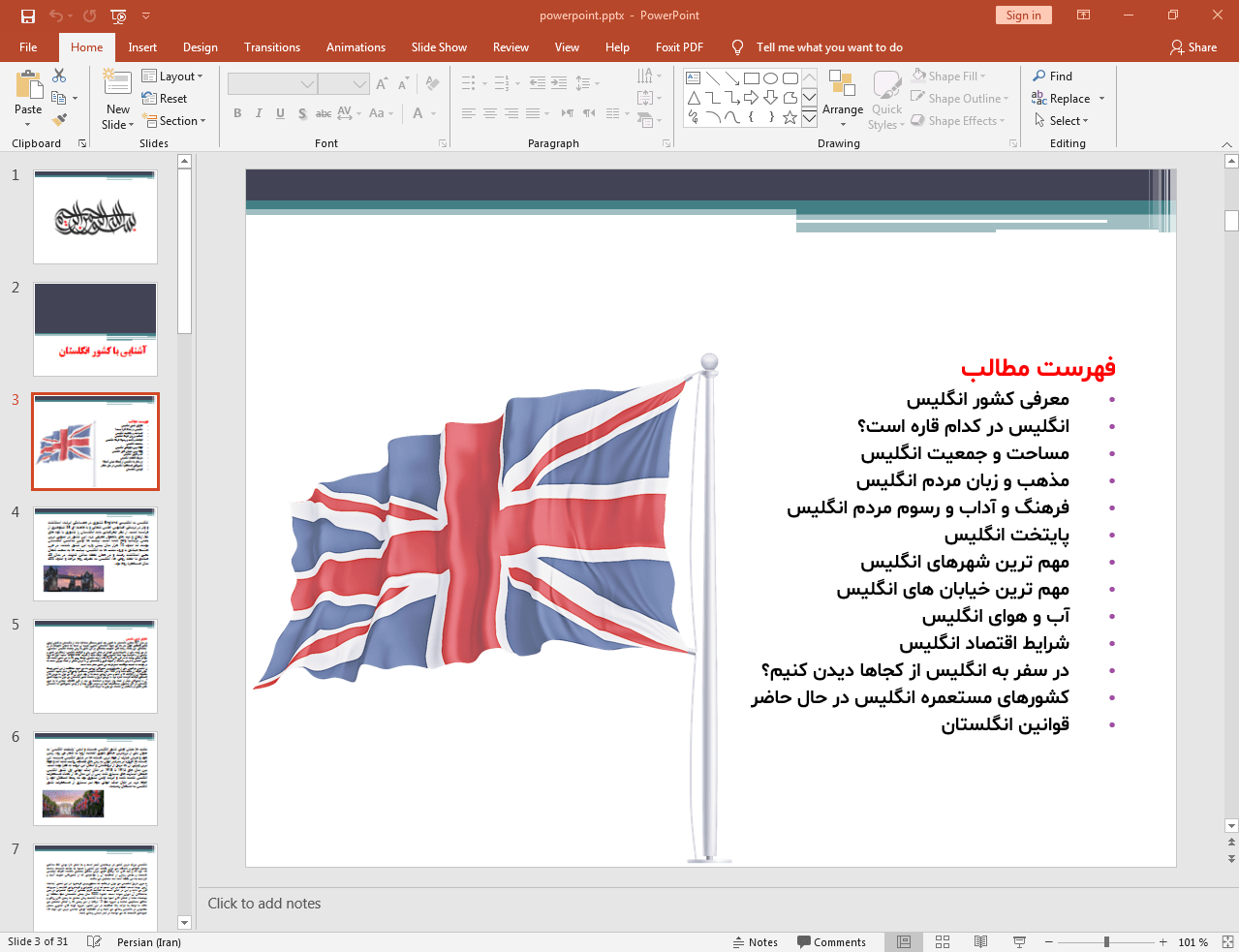Expand the shapes gallery More arrow
The width and height of the screenshot is (1239, 952).
[809, 117]
